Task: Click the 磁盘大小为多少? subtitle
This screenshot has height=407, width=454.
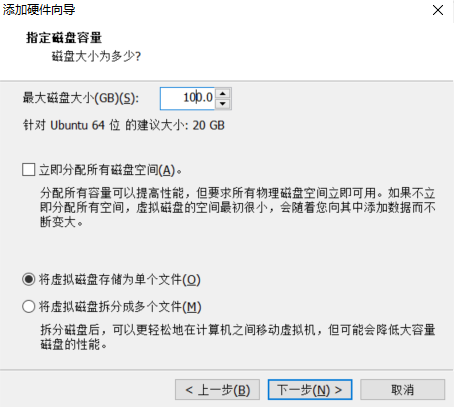Action: coord(96,56)
